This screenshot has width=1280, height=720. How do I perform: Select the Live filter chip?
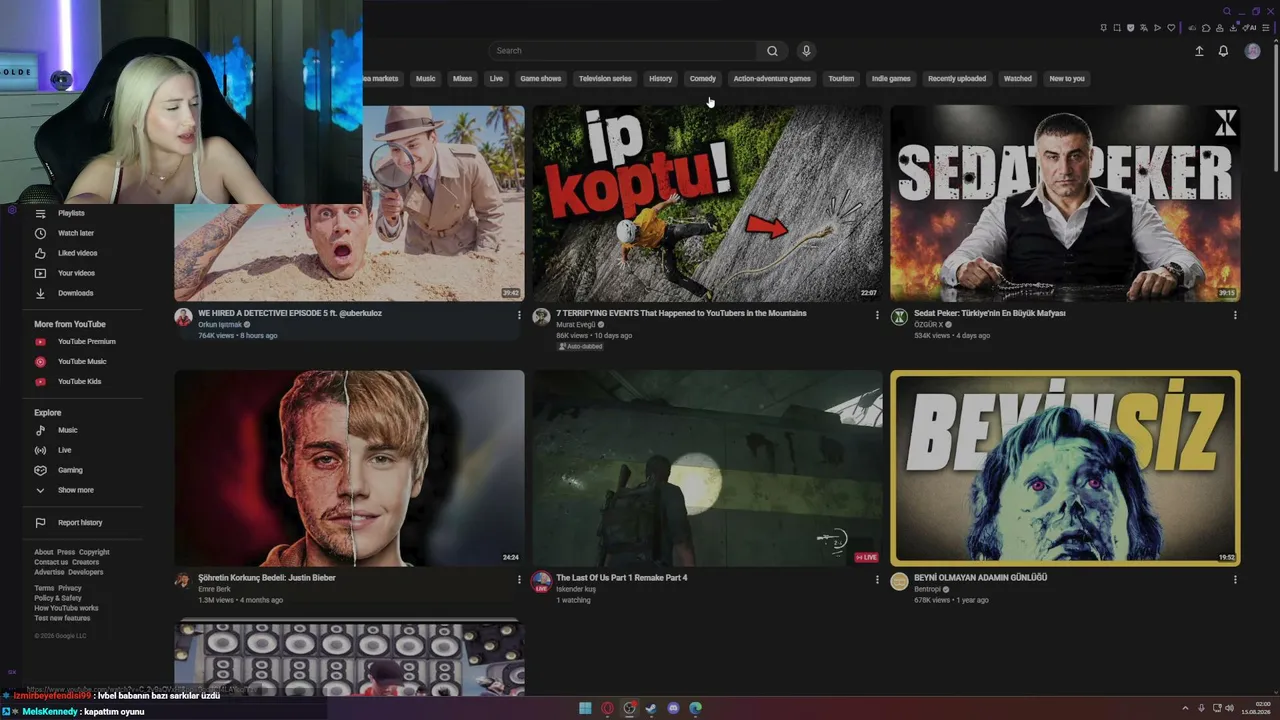coord(496,79)
